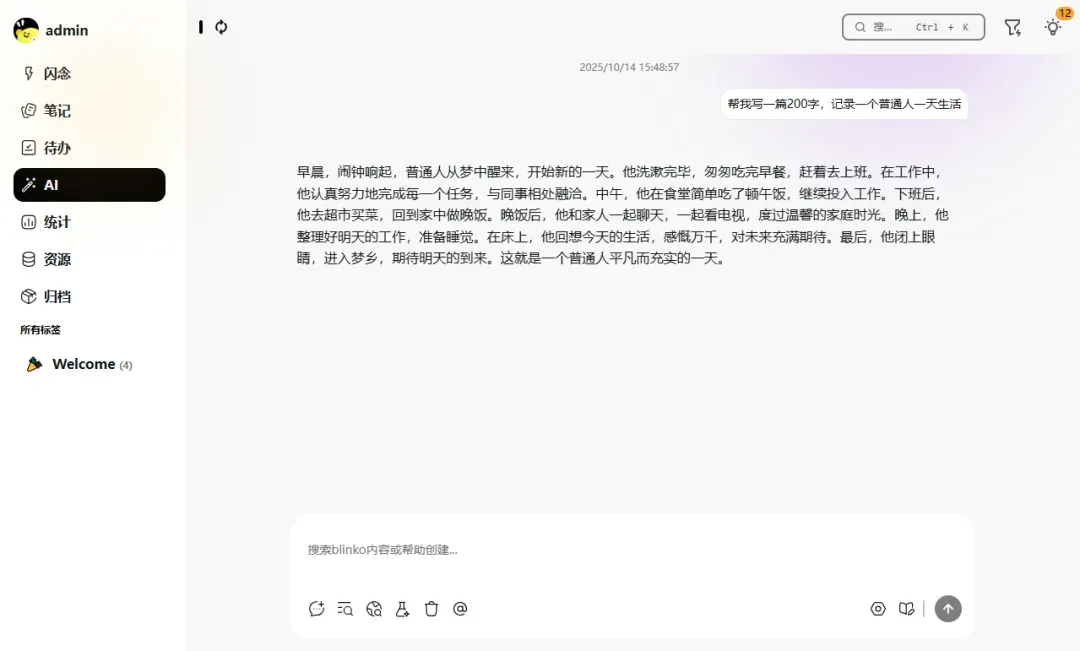Insert a mention using the @ icon
The image size is (1080, 651).
tap(460, 608)
